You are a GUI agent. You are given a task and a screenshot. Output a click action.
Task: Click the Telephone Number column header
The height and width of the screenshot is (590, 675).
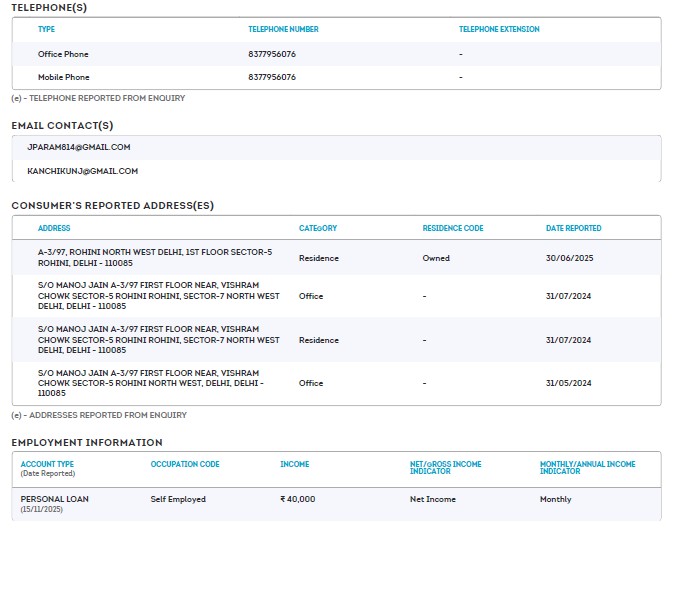pos(283,29)
